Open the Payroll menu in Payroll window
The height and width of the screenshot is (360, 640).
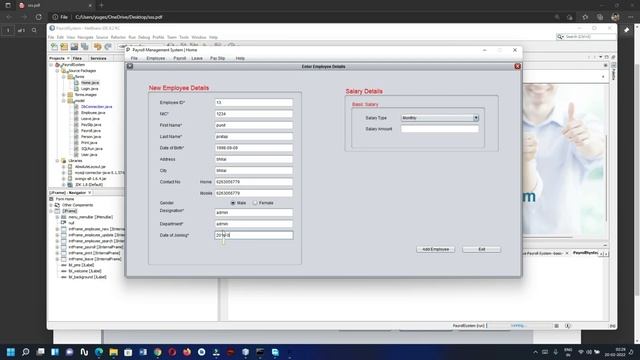pos(179,58)
